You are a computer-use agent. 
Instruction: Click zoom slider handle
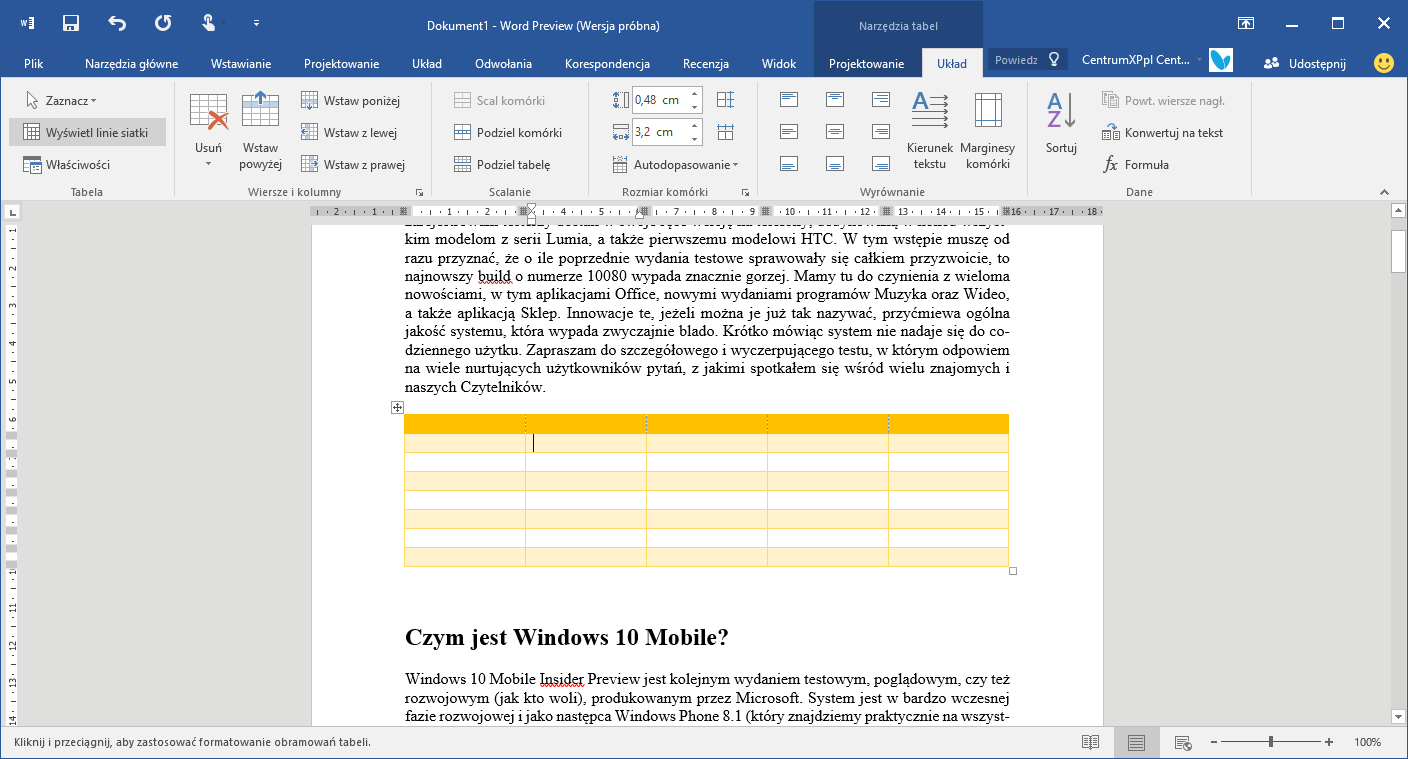pyautogui.click(x=1271, y=742)
